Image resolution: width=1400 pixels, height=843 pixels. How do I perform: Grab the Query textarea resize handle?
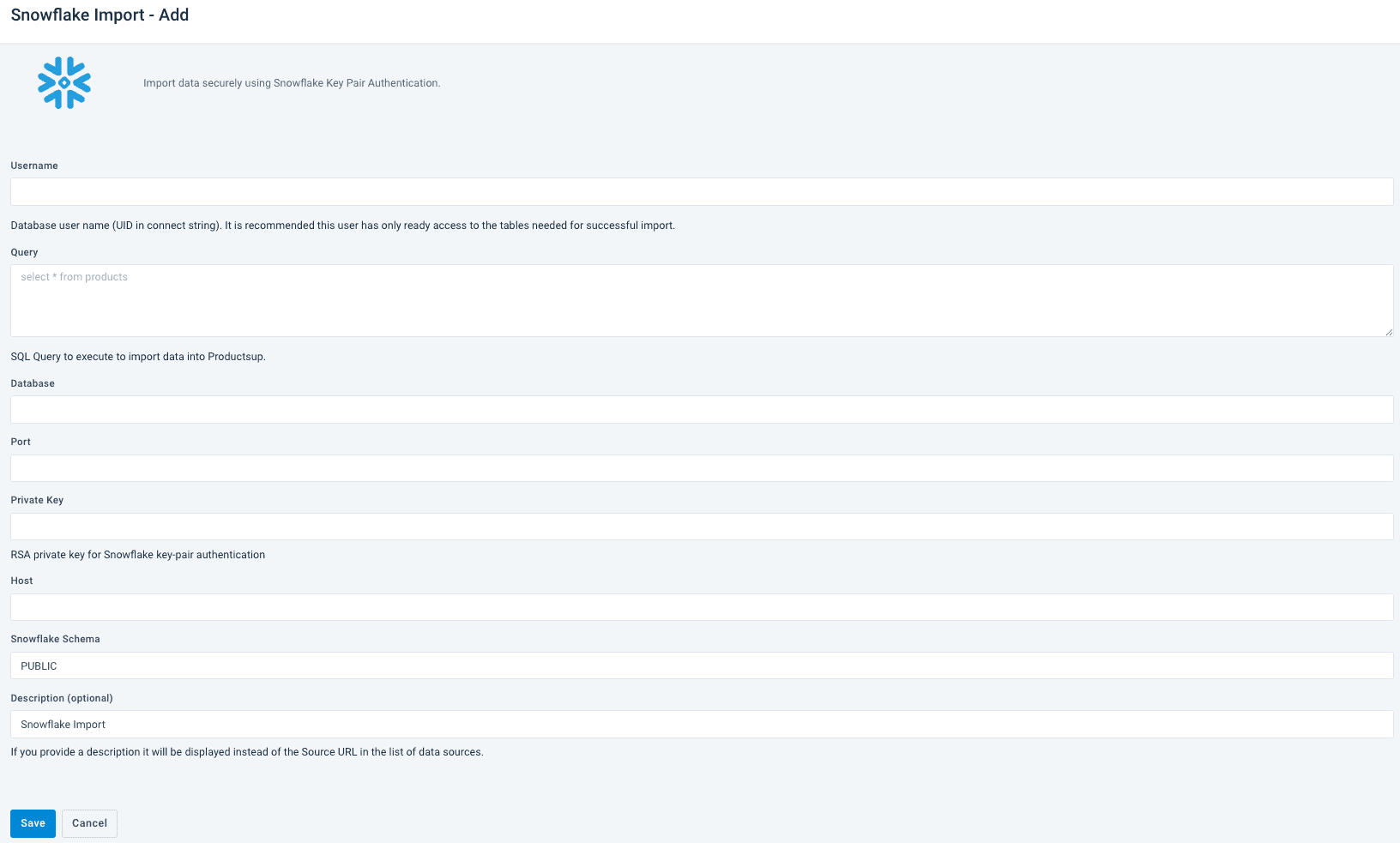[x=1389, y=332]
